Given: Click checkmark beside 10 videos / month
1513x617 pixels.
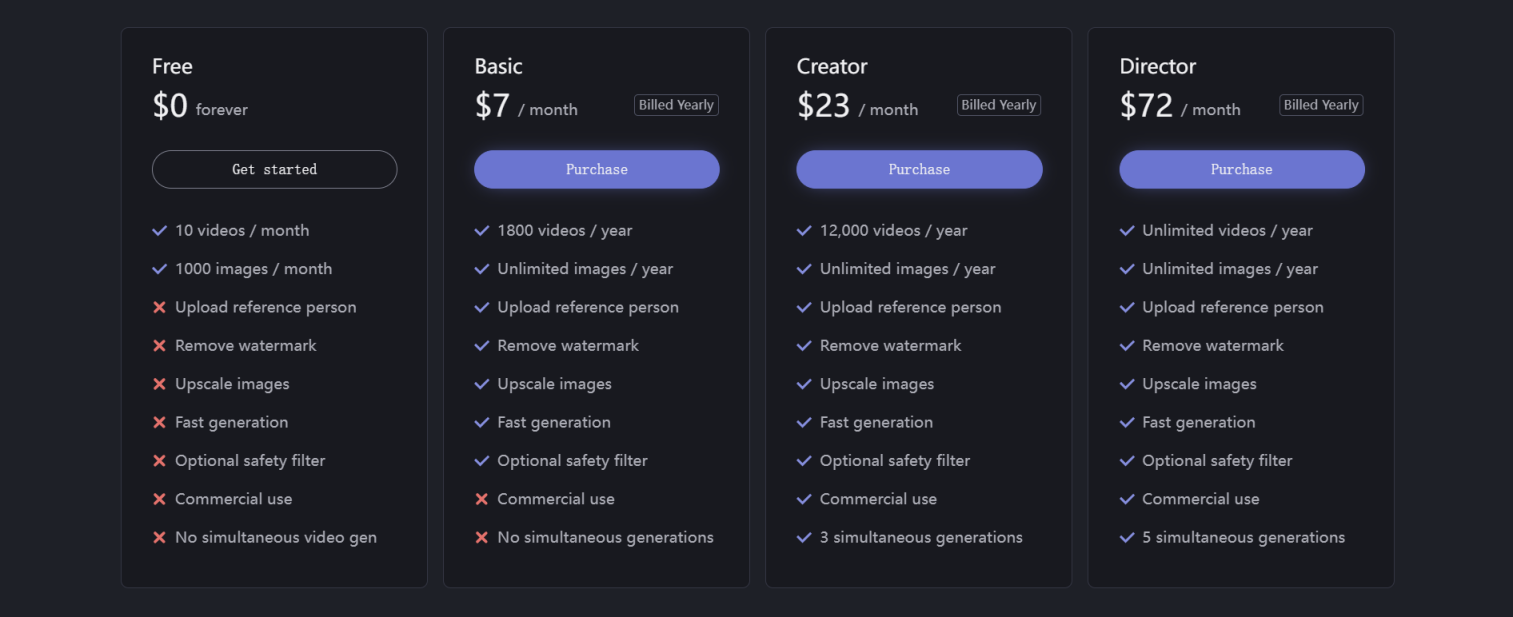Looking at the screenshot, I should tap(159, 231).
